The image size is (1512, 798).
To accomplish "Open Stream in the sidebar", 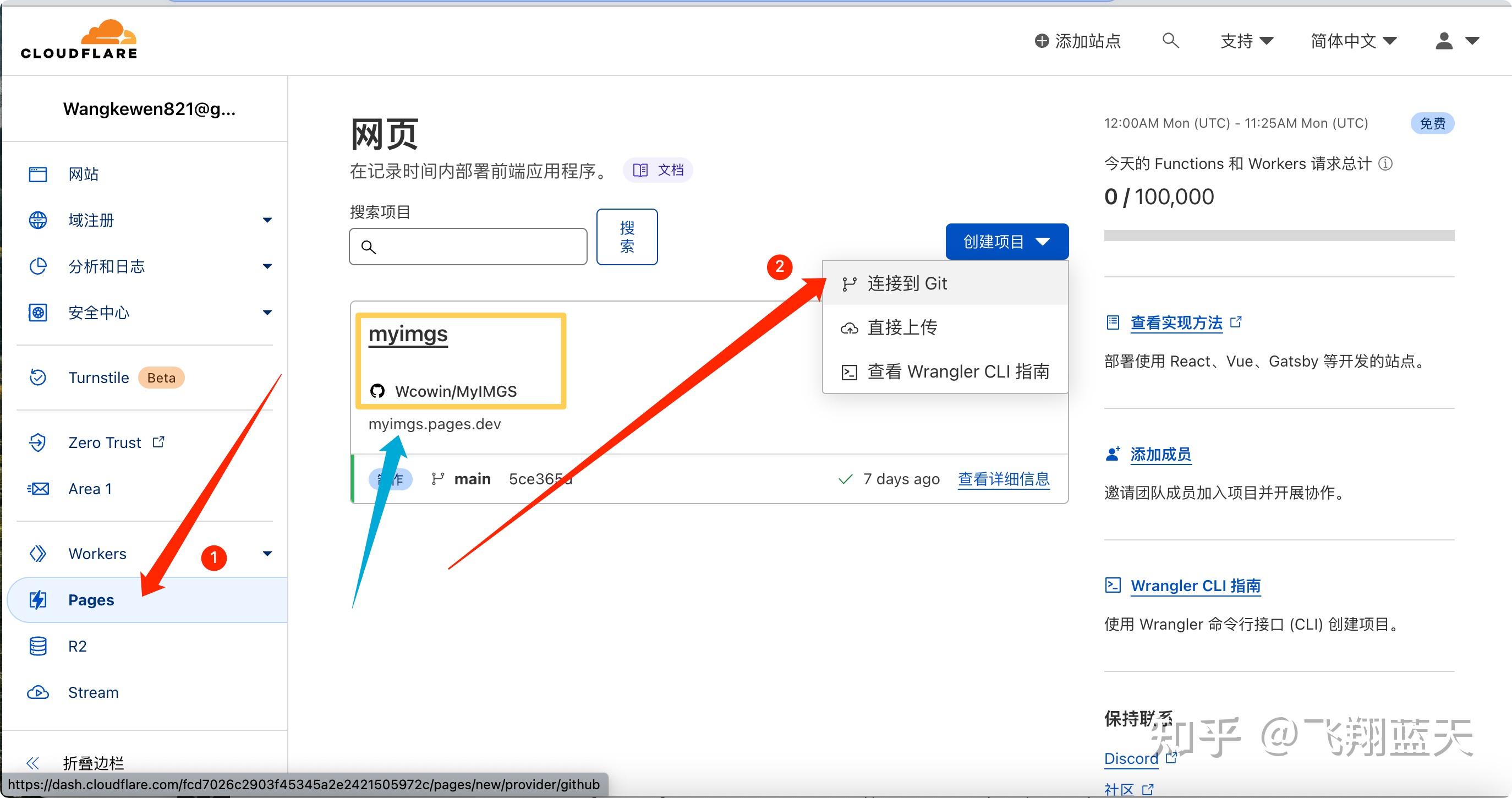I will [x=94, y=692].
